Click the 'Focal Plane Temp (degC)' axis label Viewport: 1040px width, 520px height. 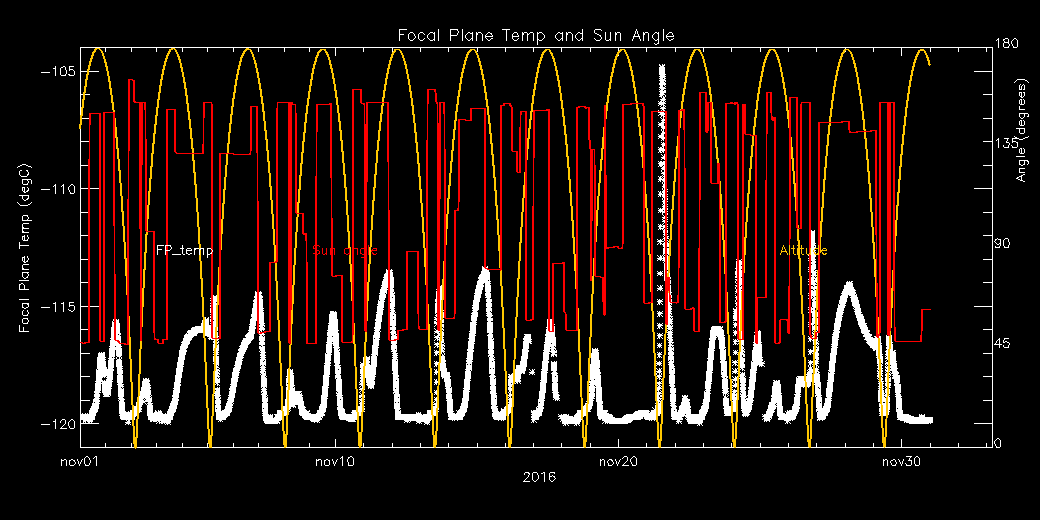(25, 247)
